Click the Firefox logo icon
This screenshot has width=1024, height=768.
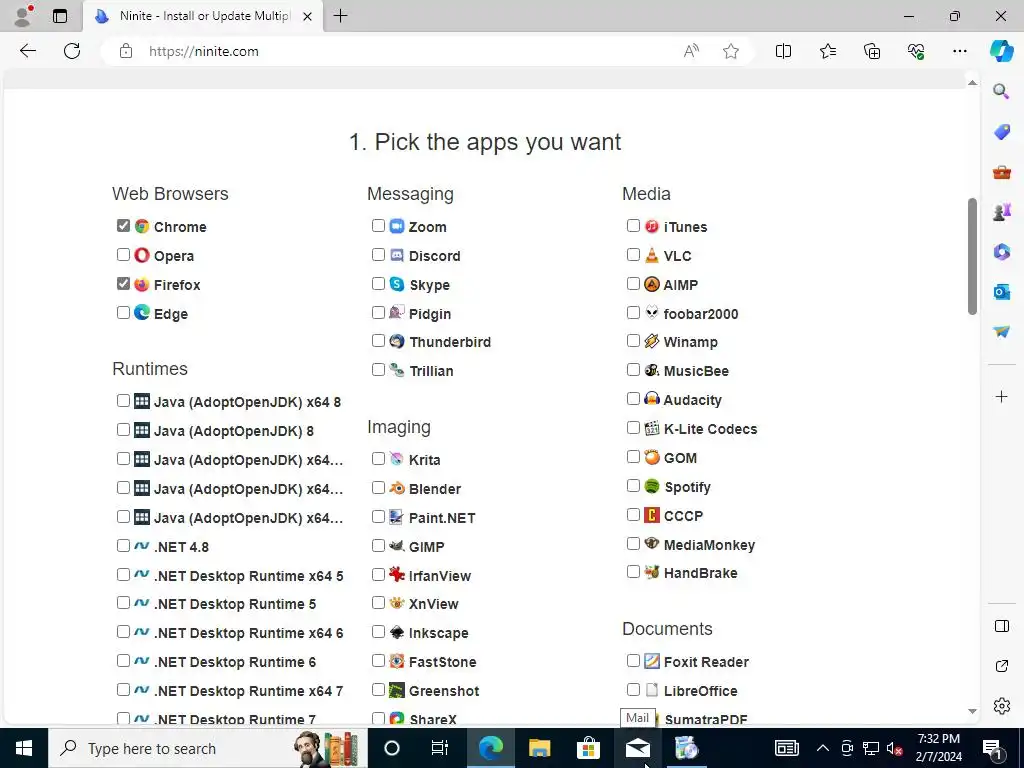click(x=142, y=284)
